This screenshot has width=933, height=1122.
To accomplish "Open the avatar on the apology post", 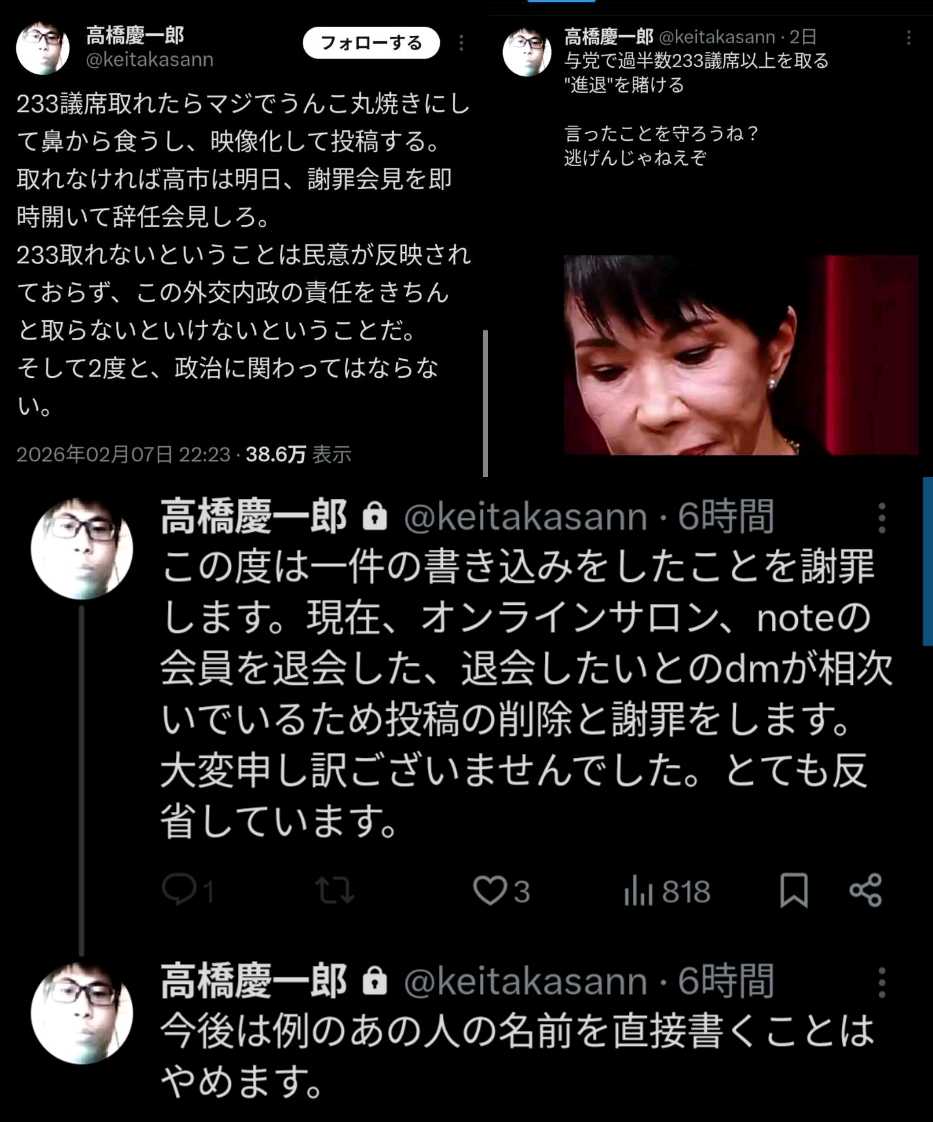I will coord(82,549).
